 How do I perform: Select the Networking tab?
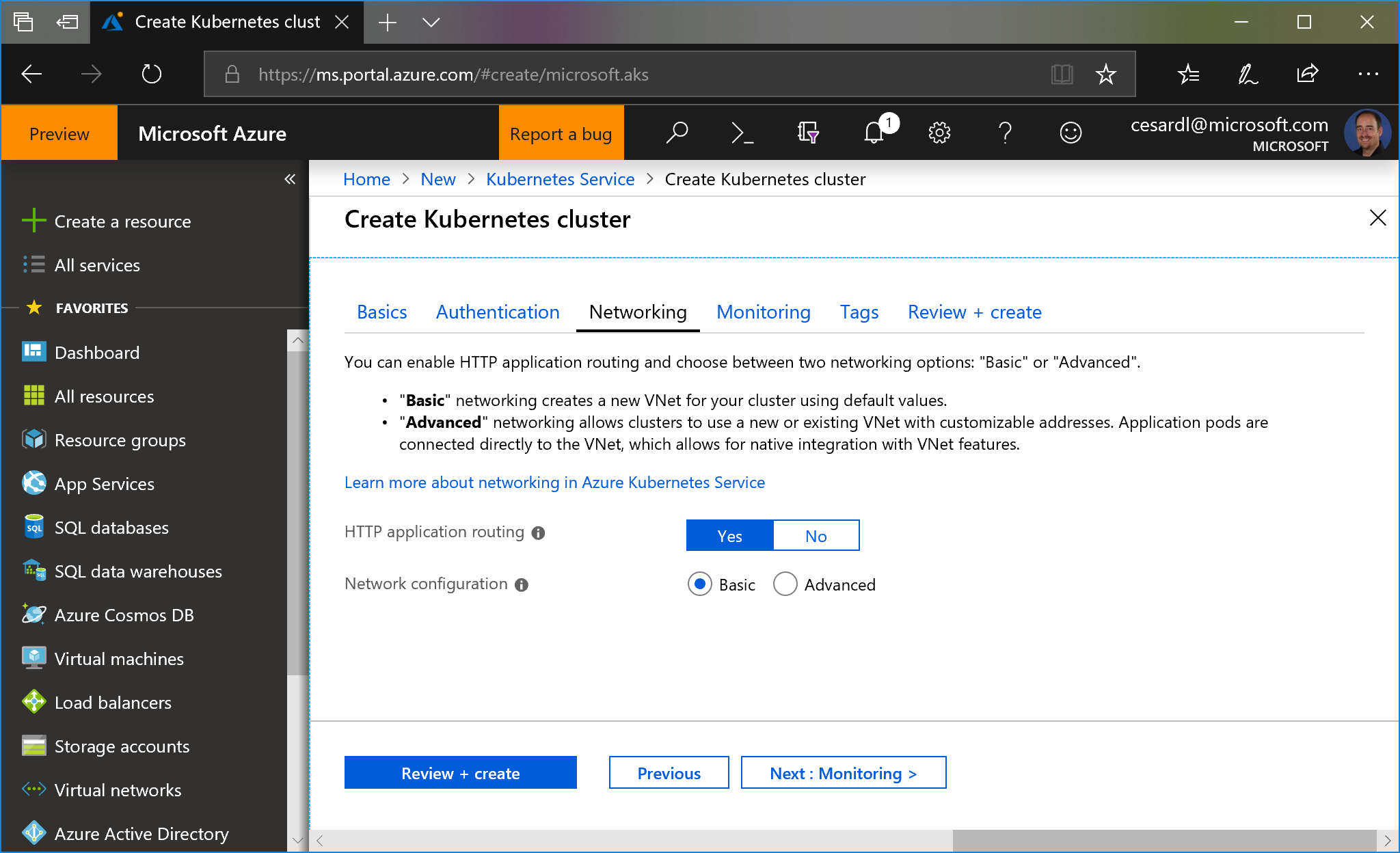[x=638, y=312]
